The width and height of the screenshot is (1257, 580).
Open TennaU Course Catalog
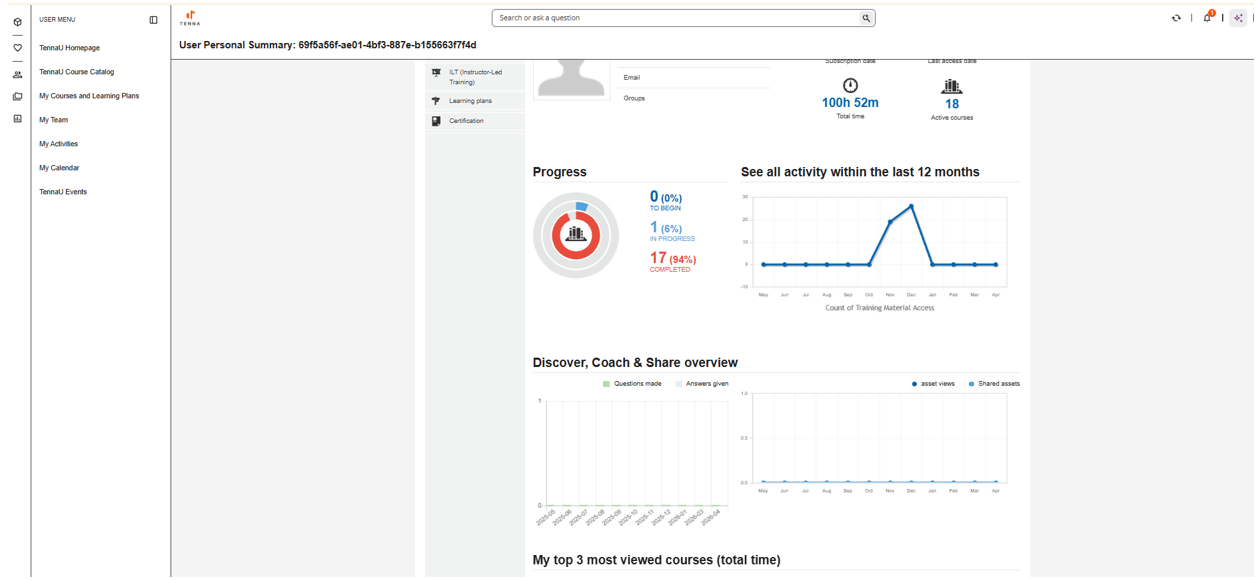[x=76, y=72]
